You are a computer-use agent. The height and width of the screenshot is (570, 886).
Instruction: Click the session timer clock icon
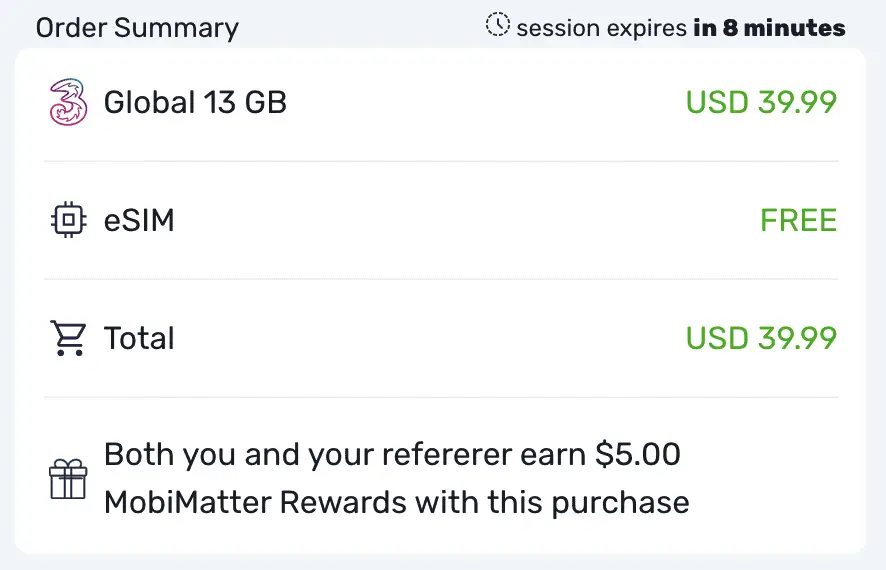497,25
